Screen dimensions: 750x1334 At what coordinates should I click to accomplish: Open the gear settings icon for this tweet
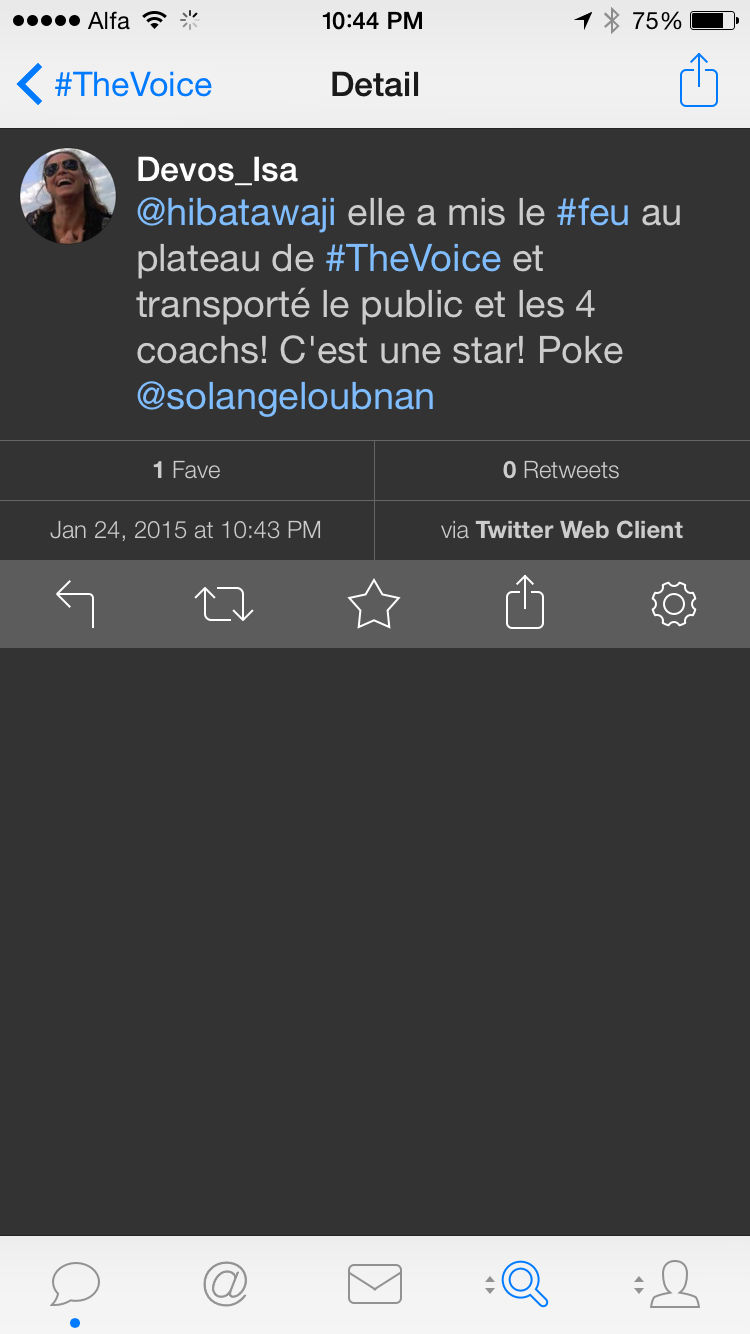(x=673, y=604)
